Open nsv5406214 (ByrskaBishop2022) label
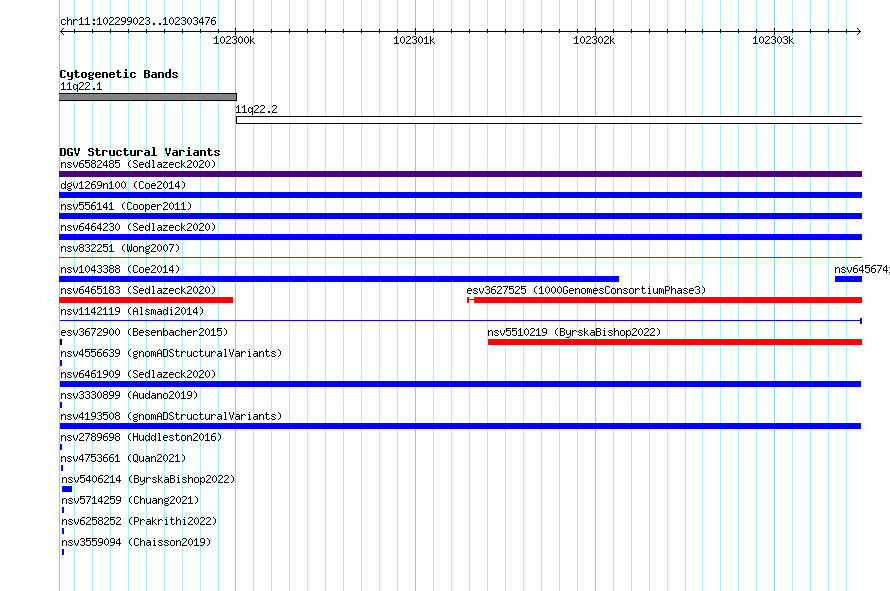The image size is (890, 591). 148,479
